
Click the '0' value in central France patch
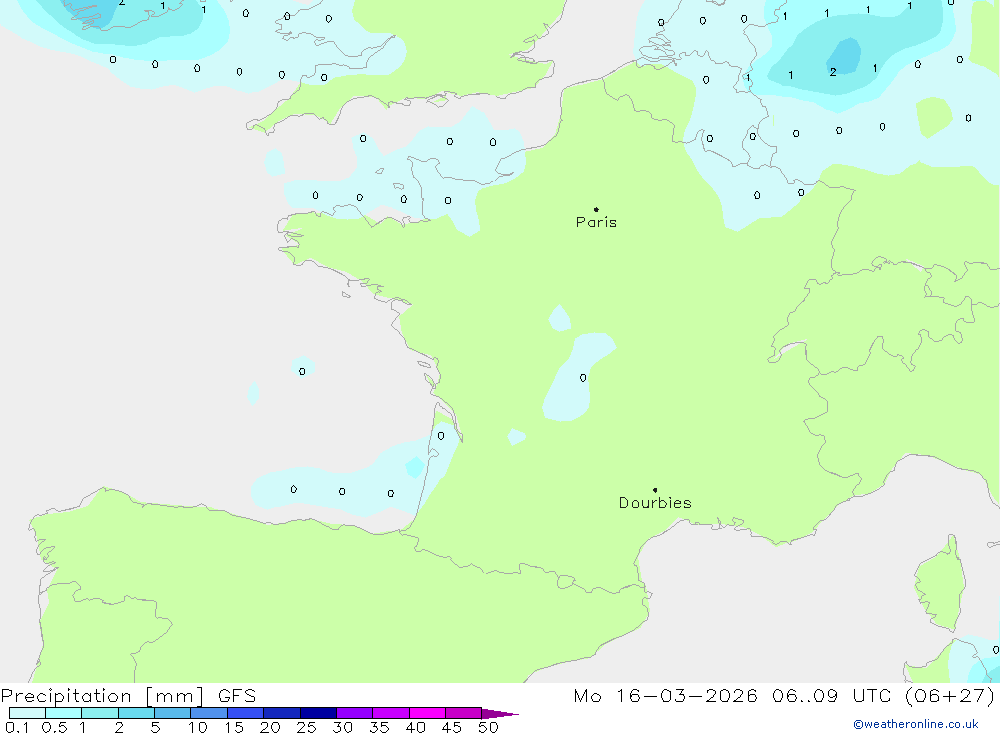coord(583,378)
